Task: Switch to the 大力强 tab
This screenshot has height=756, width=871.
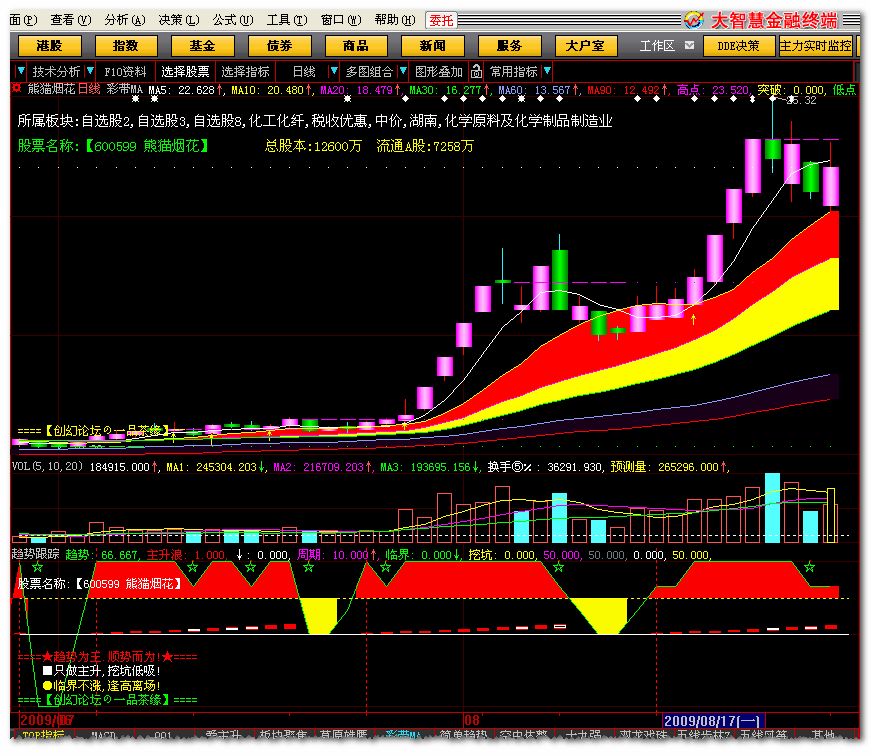Action: 583,735
